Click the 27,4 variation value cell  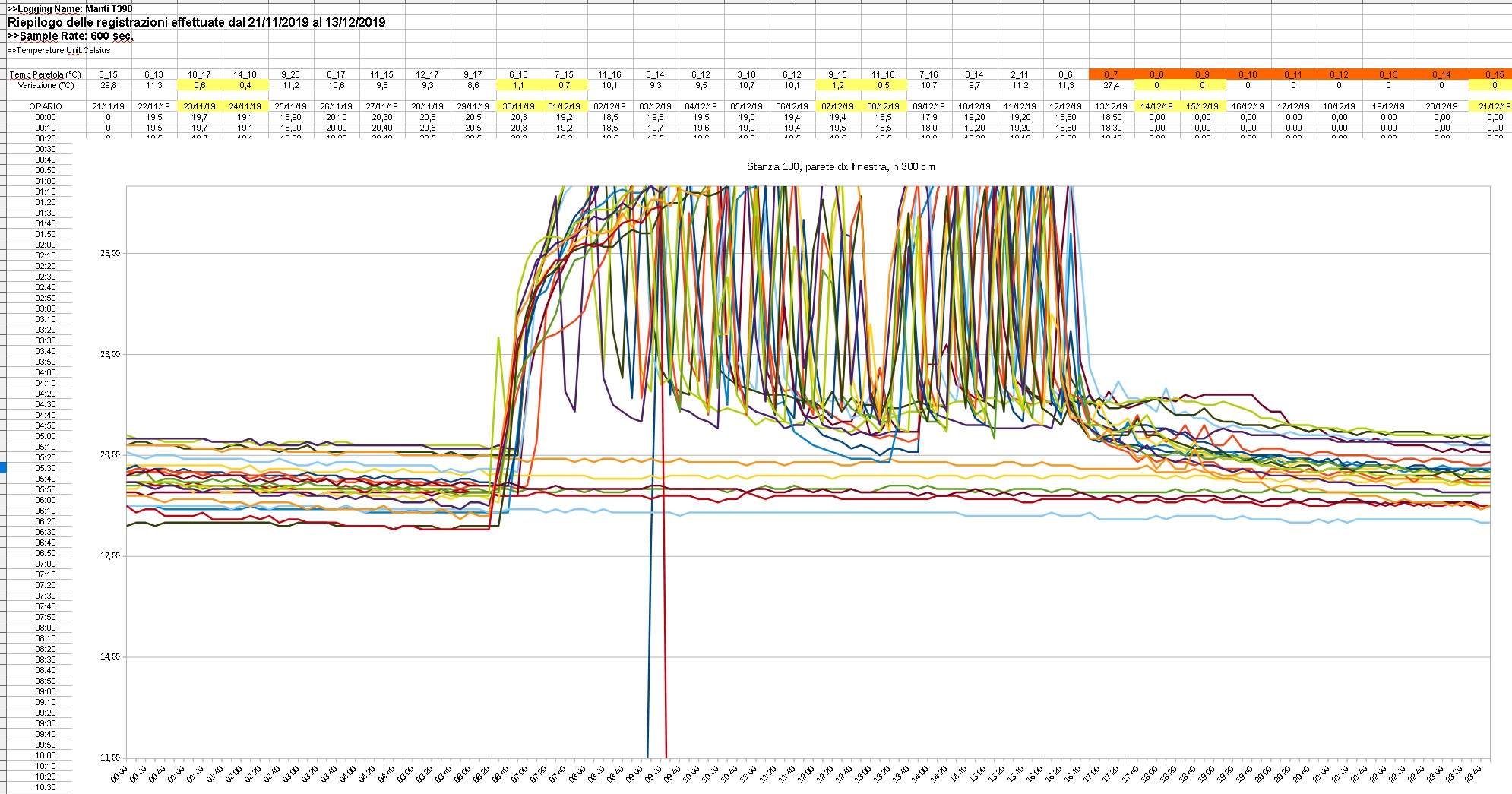click(x=1111, y=85)
